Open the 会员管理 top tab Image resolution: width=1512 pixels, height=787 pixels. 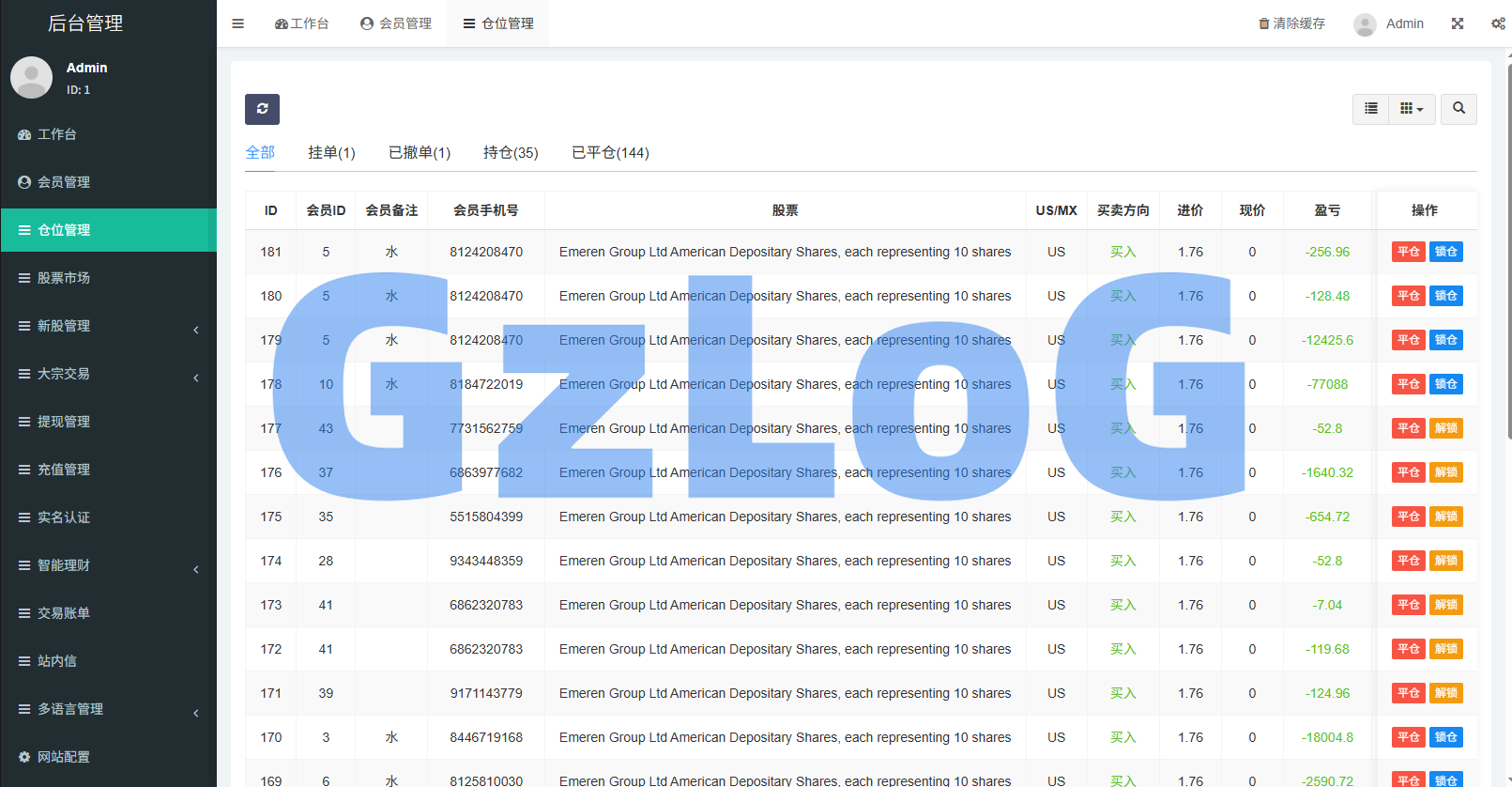click(396, 23)
